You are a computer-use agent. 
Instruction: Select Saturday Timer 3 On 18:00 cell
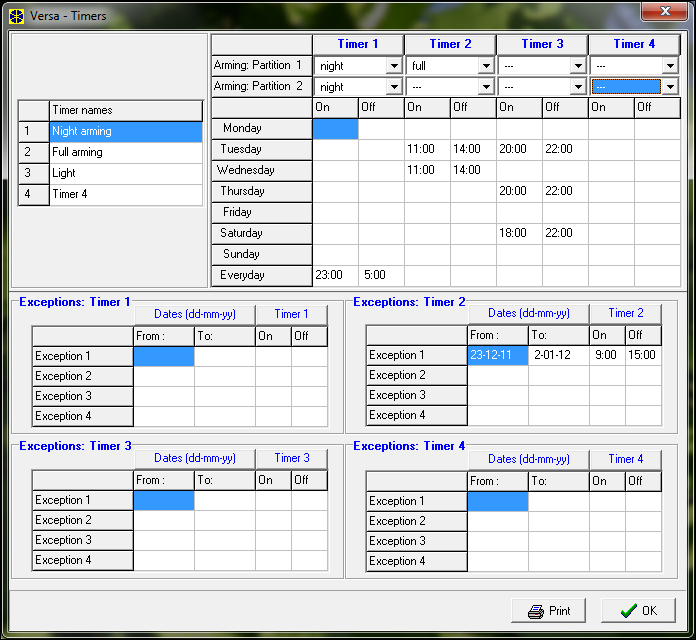[519, 233]
